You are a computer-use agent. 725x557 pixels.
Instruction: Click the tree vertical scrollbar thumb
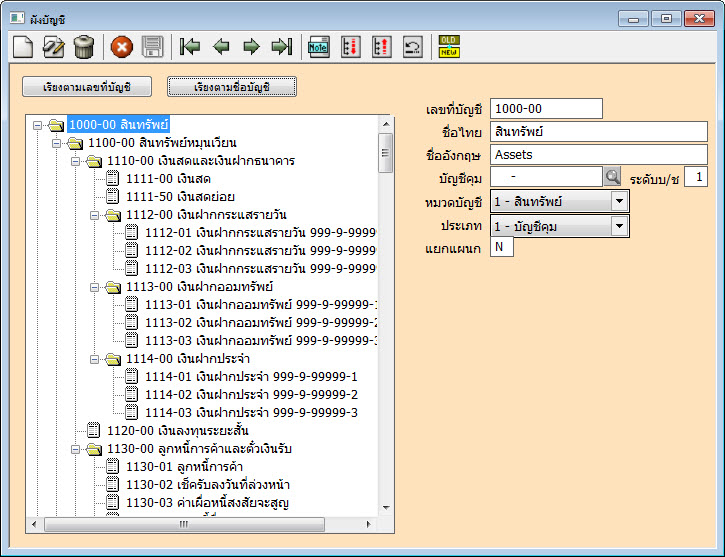coord(385,153)
